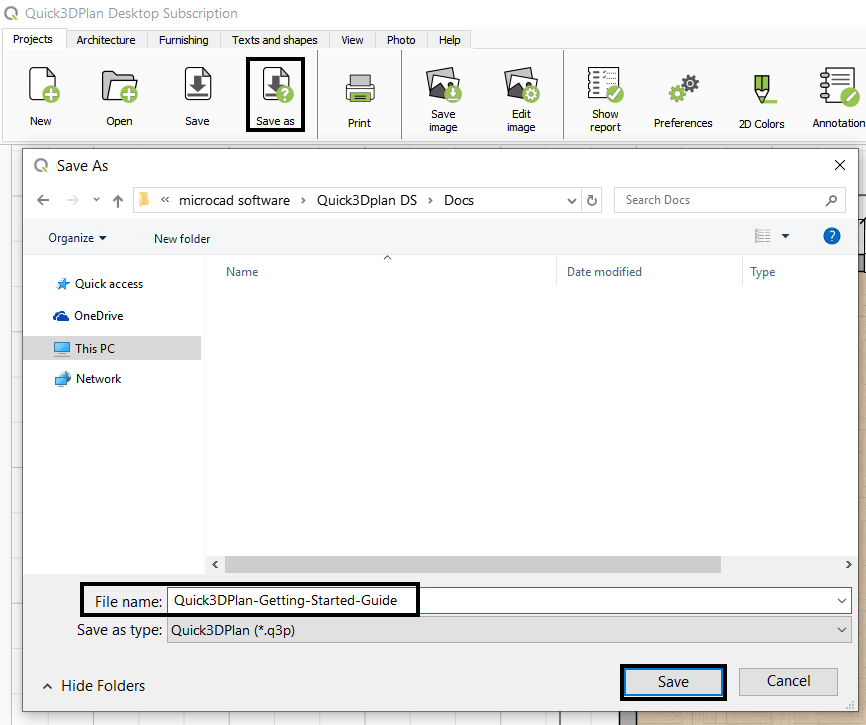Click the right scroll arrow
Viewport: 866px width, 725px height.
pos(848,564)
